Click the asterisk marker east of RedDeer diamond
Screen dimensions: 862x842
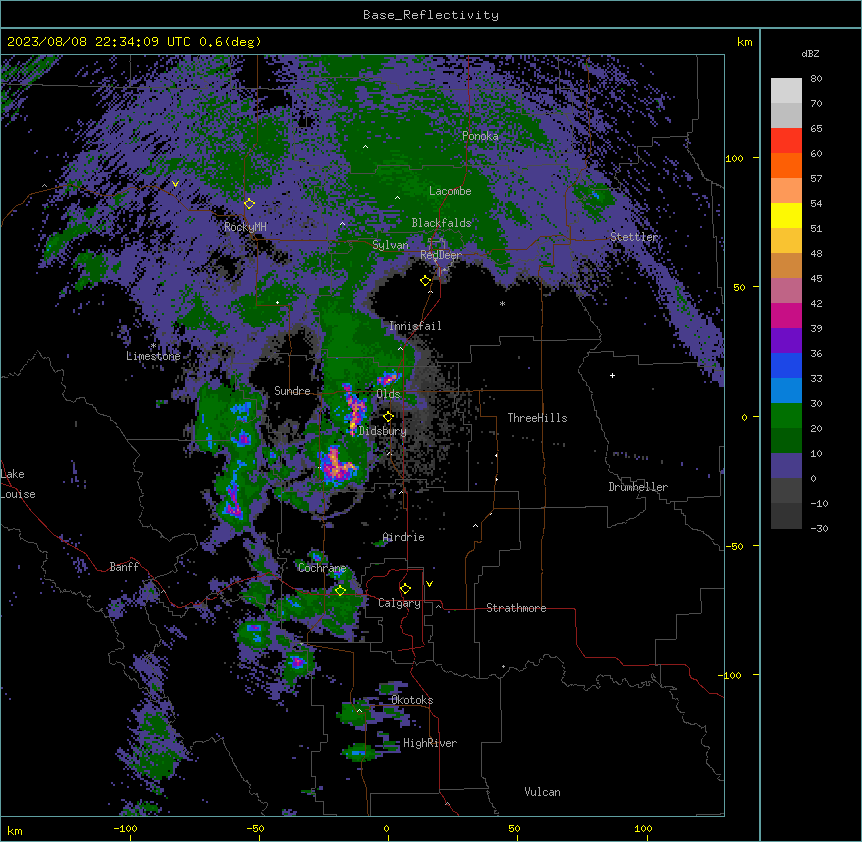point(502,303)
